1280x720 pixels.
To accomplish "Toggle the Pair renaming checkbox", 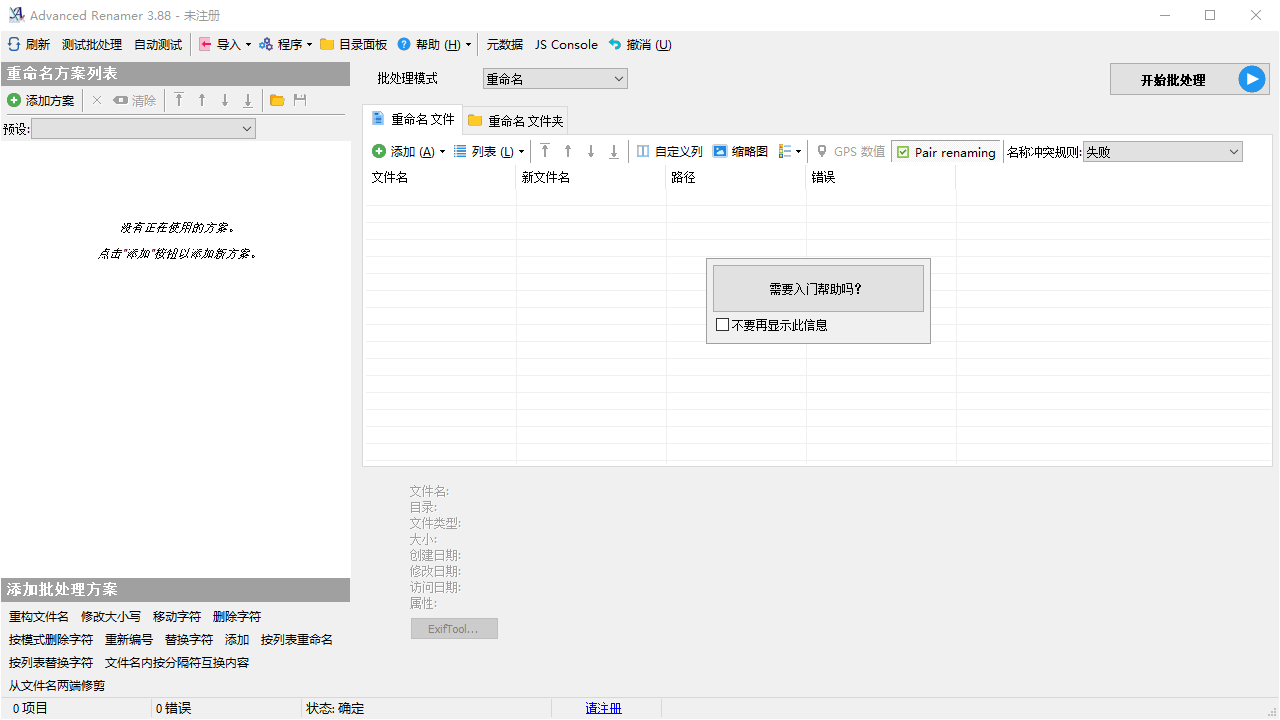I will [x=903, y=152].
